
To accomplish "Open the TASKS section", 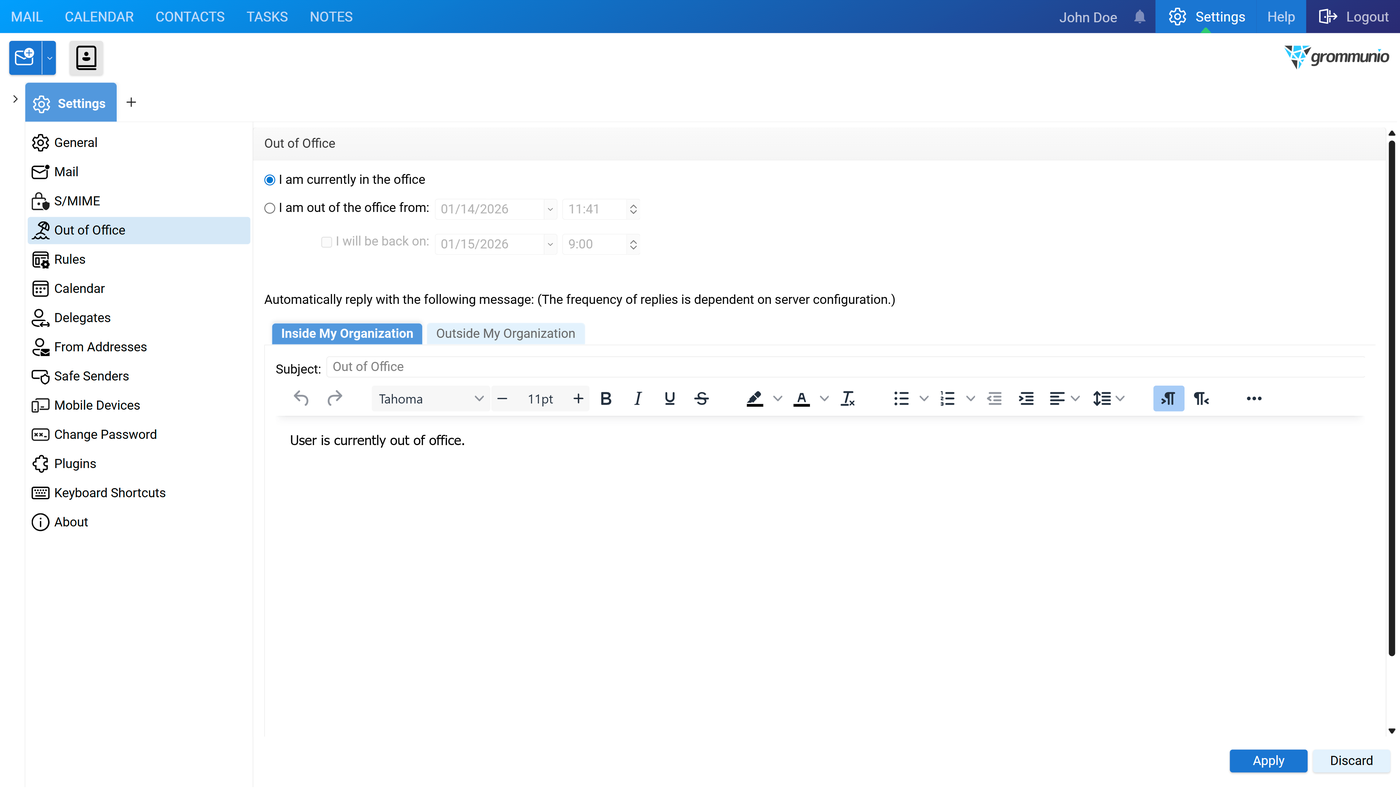I will click(x=267, y=17).
